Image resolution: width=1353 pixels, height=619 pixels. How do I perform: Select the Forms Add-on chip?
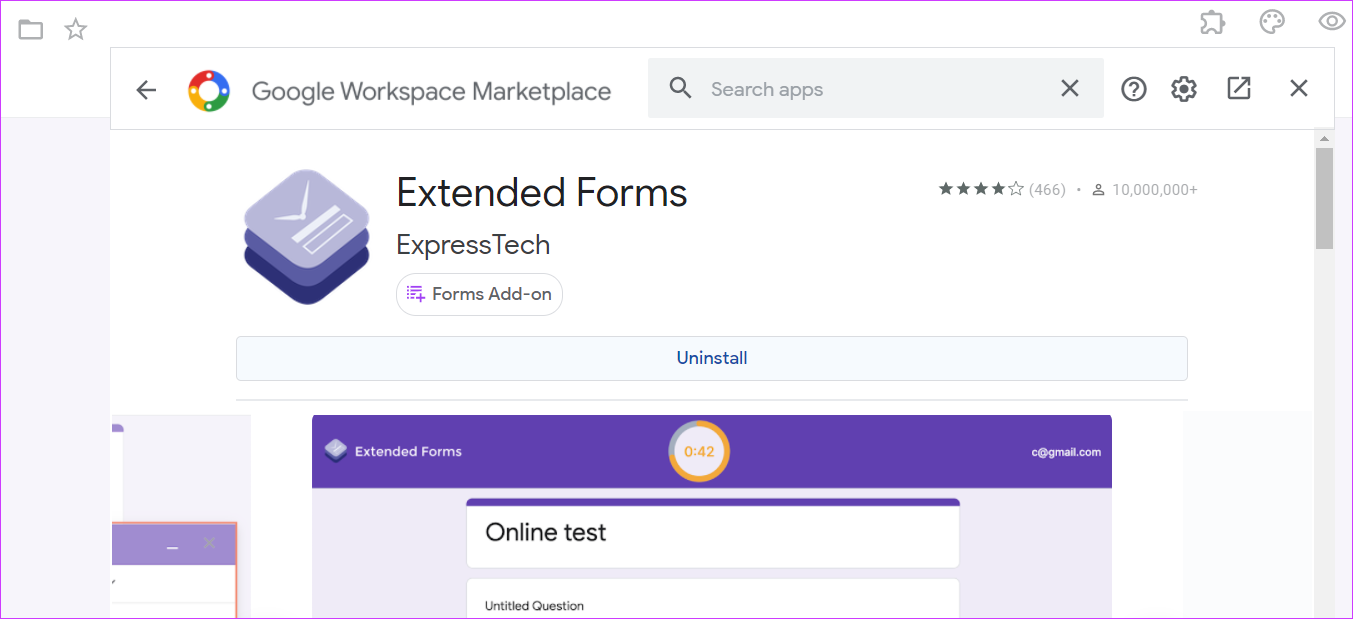click(x=480, y=294)
